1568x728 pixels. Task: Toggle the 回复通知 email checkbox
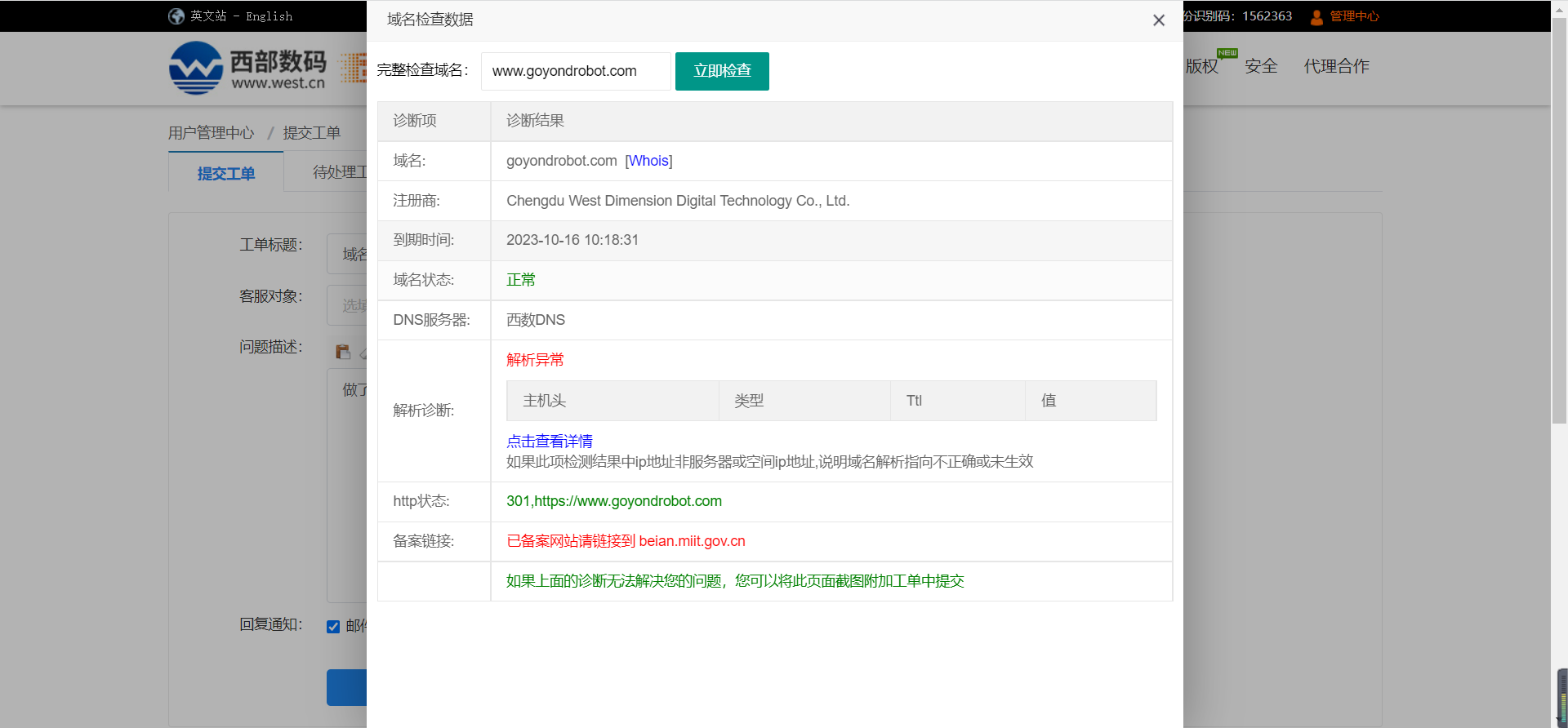tap(333, 627)
